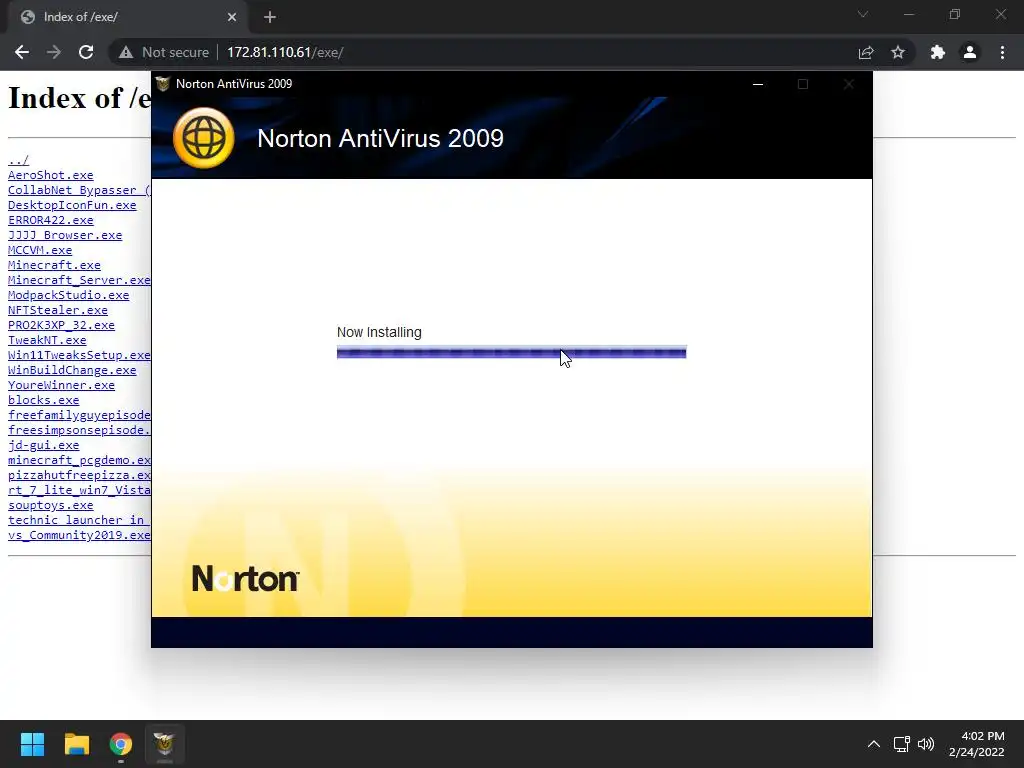1024x768 pixels.
Task: Show hidden system tray icons
Action: pos(874,744)
